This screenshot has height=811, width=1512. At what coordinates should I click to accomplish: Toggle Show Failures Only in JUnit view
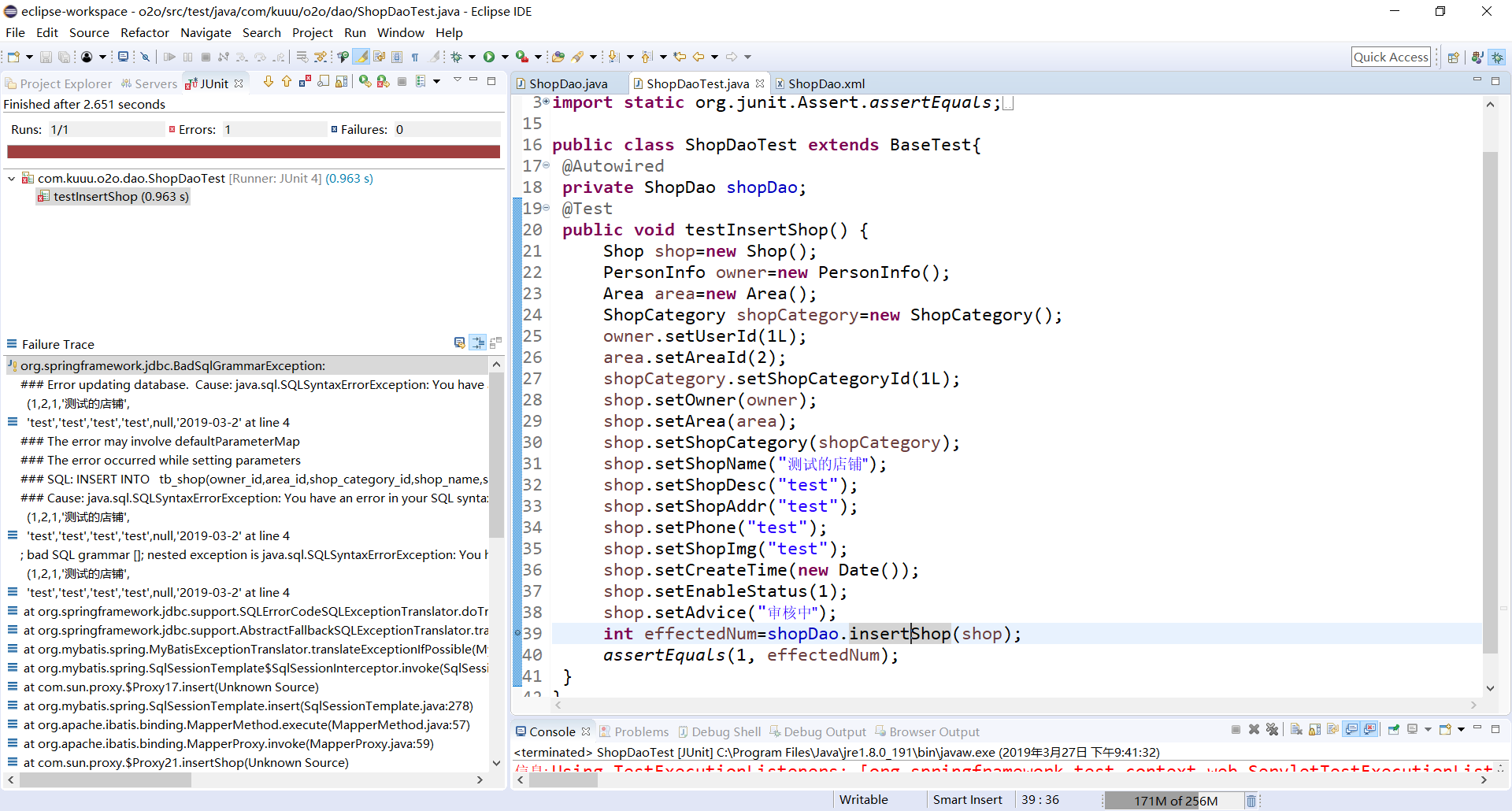[x=305, y=82]
